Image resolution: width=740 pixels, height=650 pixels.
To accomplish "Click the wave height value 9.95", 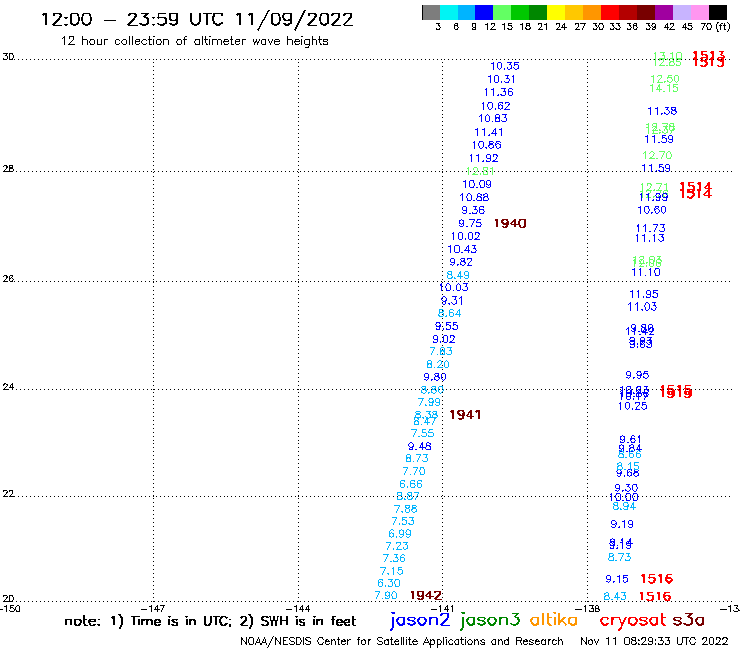I will 637,375.
